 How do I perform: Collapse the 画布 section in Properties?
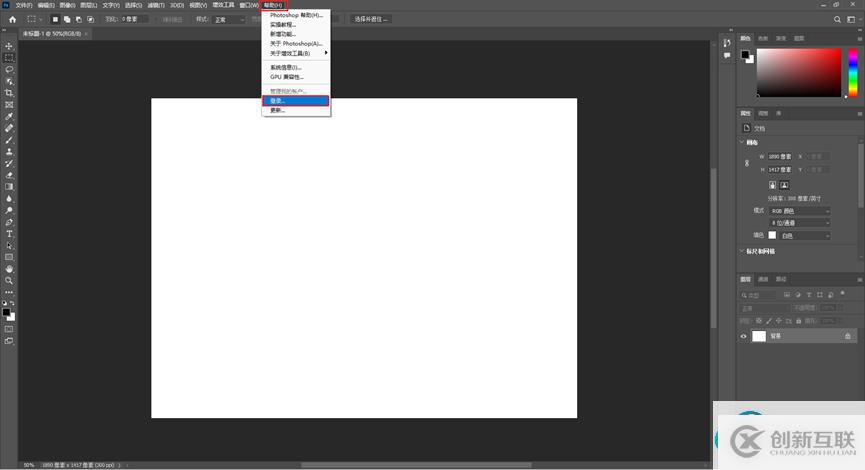click(x=741, y=142)
